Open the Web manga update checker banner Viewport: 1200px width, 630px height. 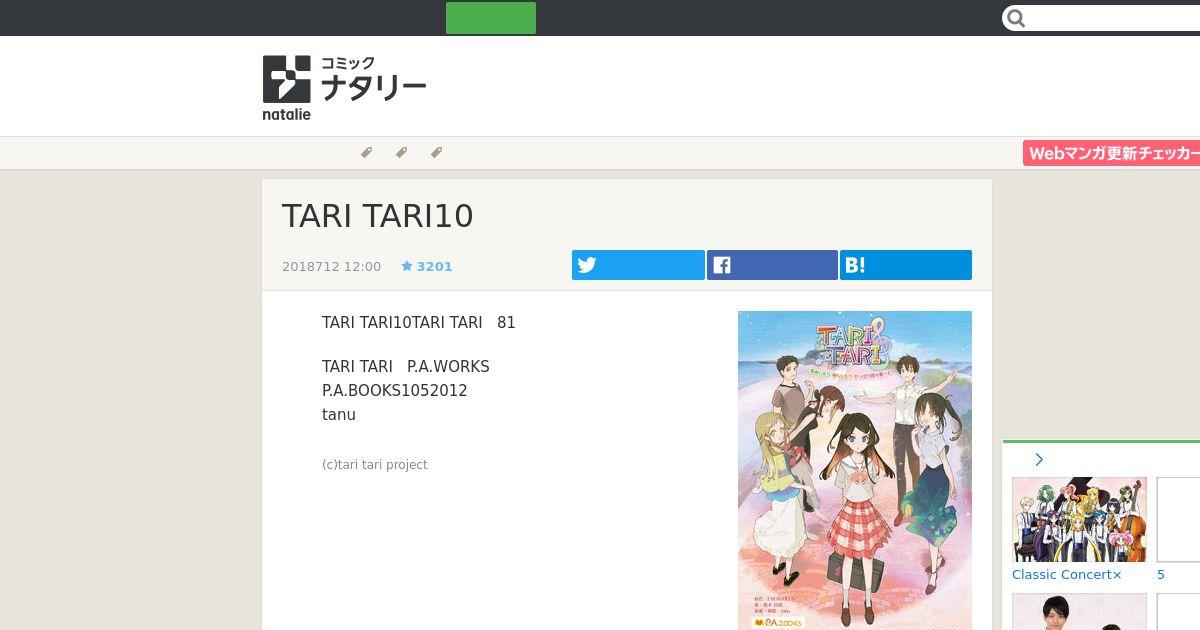pos(1111,153)
